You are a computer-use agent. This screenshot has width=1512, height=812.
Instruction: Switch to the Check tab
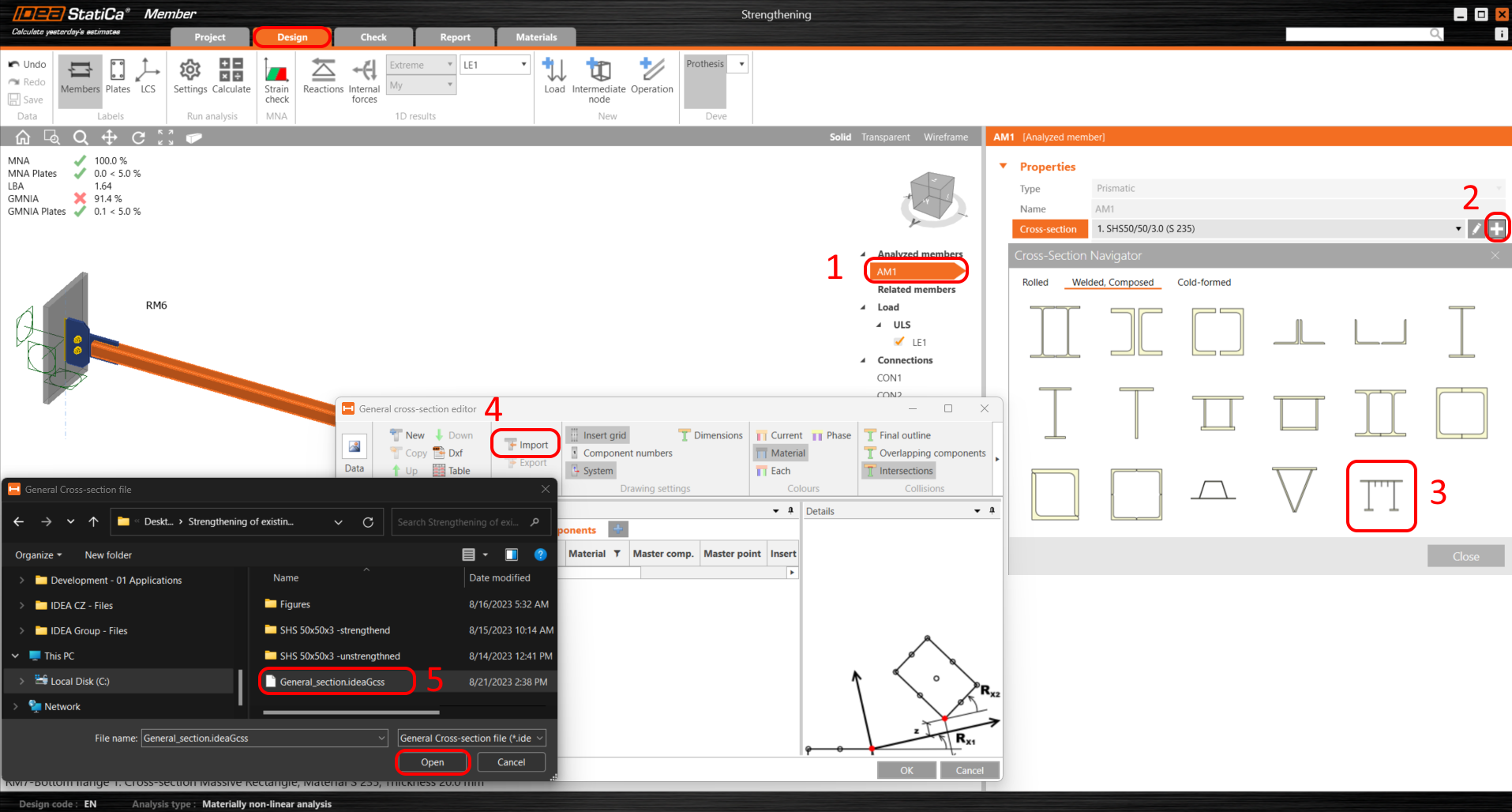pyautogui.click(x=373, y=37)
